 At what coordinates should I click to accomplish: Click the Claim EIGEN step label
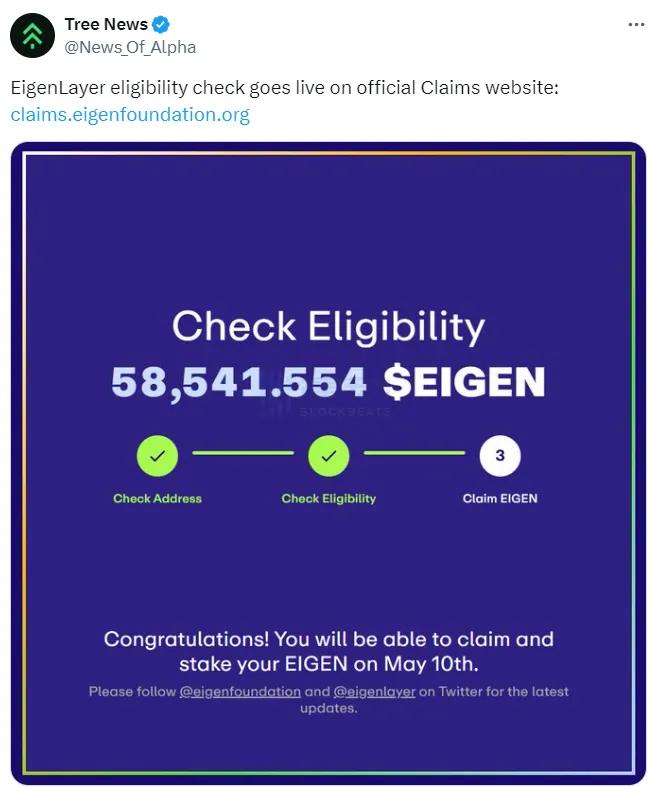tap(500, 498)
